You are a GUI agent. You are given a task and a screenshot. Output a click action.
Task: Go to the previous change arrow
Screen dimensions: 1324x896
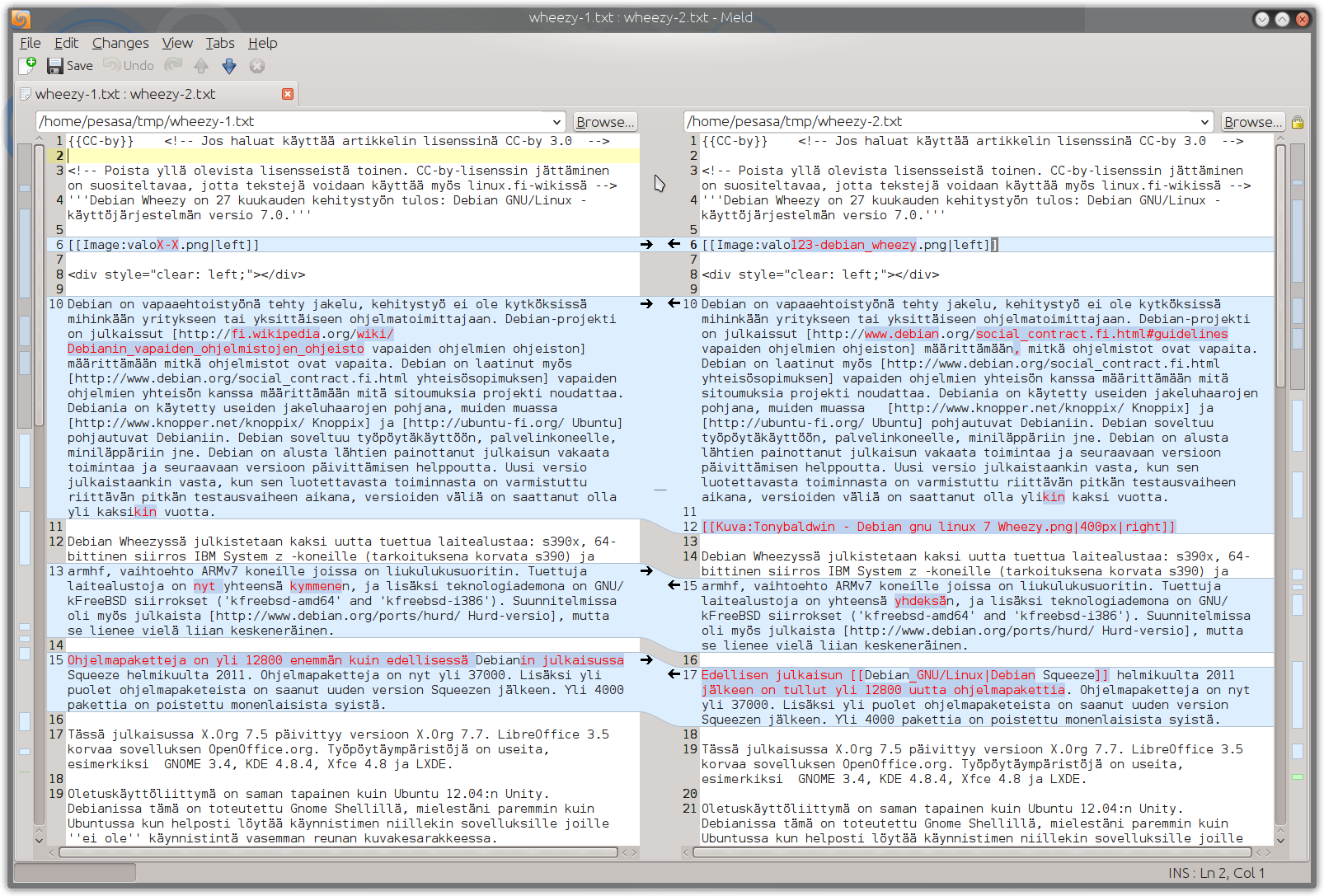[x=201, y=66]
